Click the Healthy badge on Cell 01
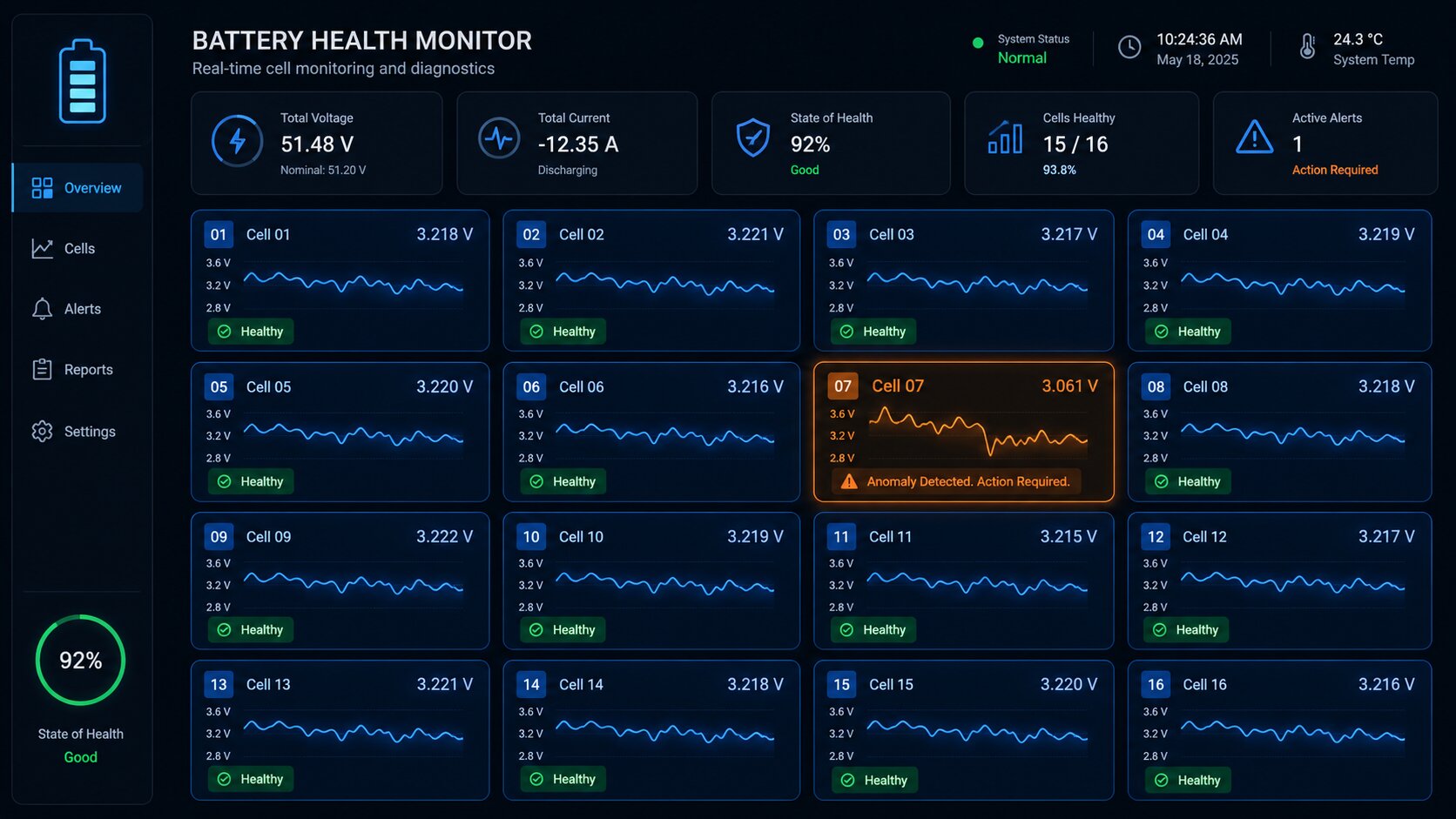 click(251, 332)
